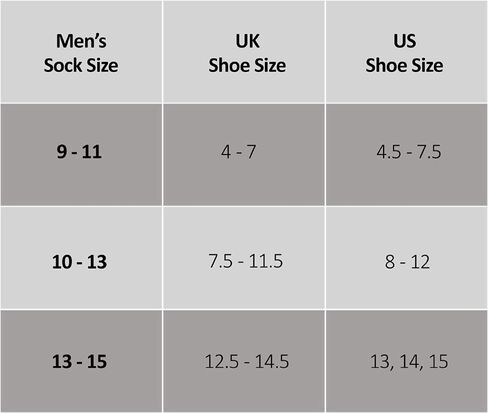The image size is (488, 413).
Task: Click the US 4.5 - 7.5 cell
Action: [x=407, y=154]
